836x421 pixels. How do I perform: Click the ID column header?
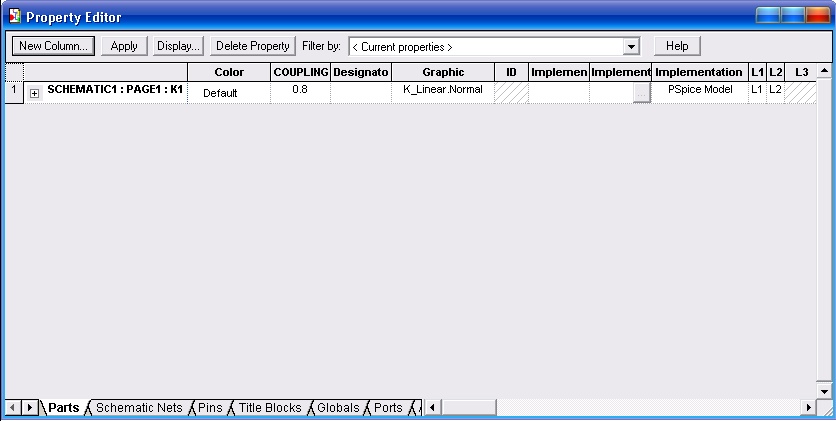coord(511,72)
